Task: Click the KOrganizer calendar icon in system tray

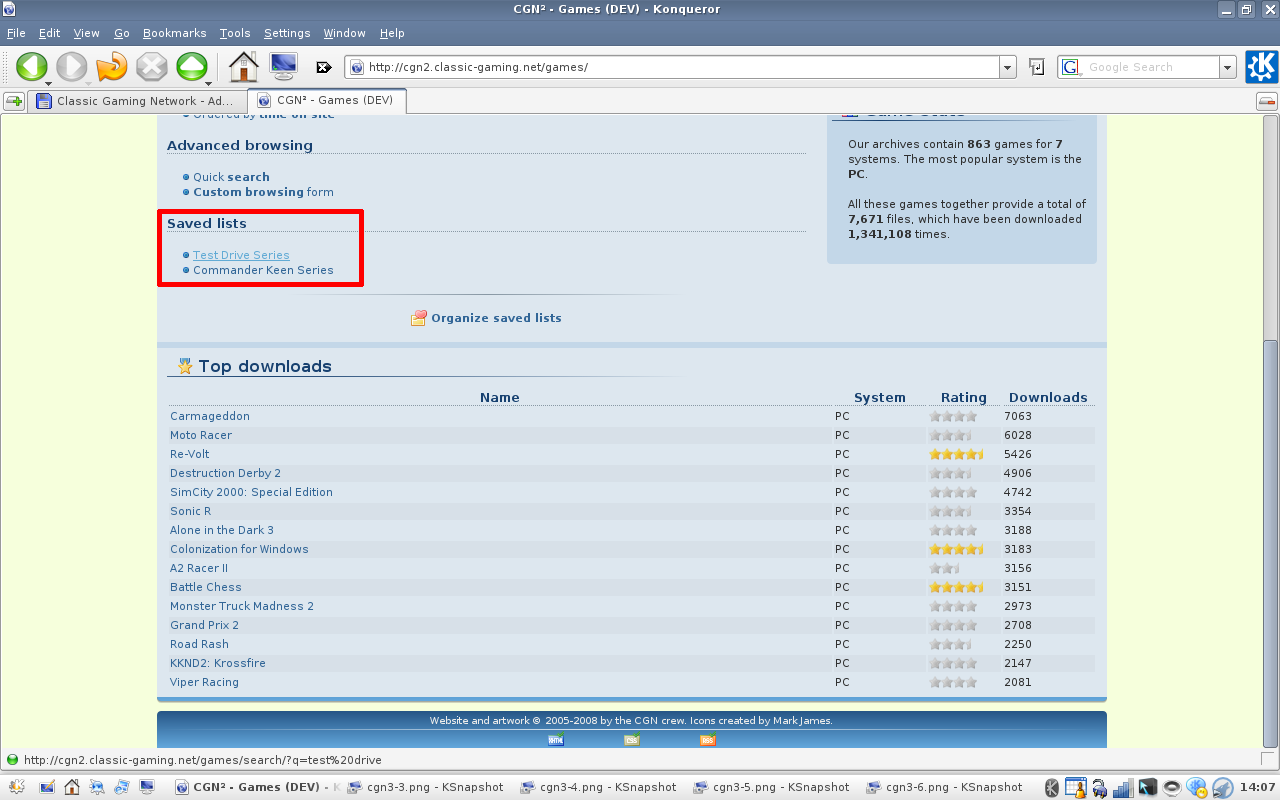Action: click(1075, 787)
